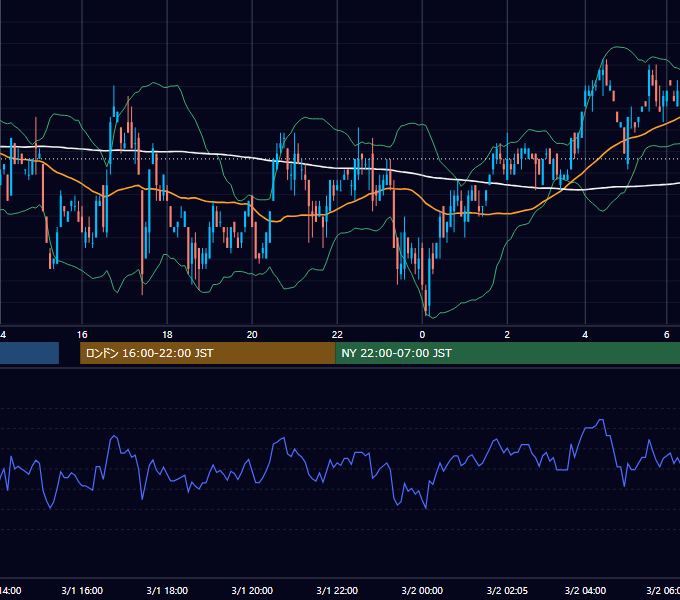Click the 22 hour label on price chart axis
Screen dimensions: 680x600
tap(337, 335)
